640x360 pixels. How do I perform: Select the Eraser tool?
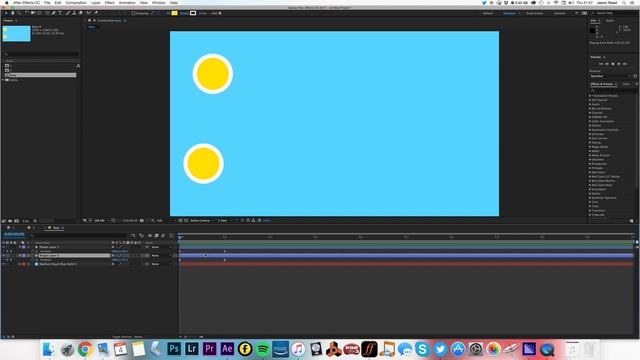[x=80, y=13]
